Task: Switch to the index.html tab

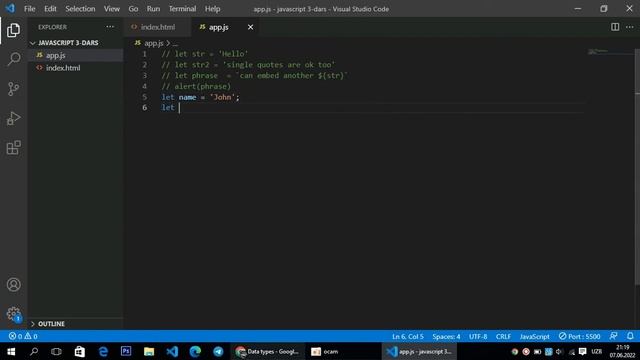Action: point(157,27)
